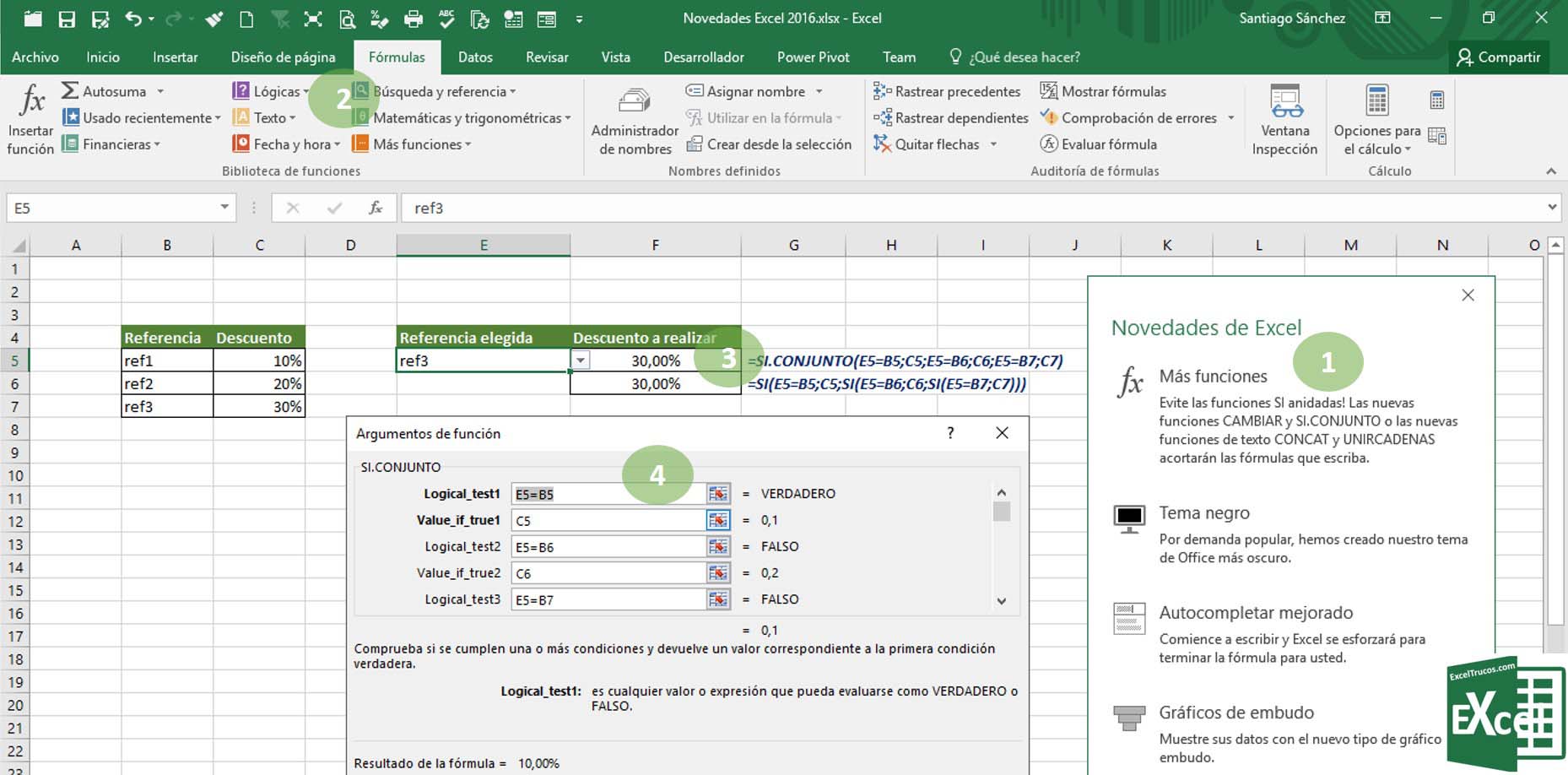1568x775 pixels.
Task: Click Rastrear precedentes in Auditoría de fórmulas
Action: [x=947, y=90]
